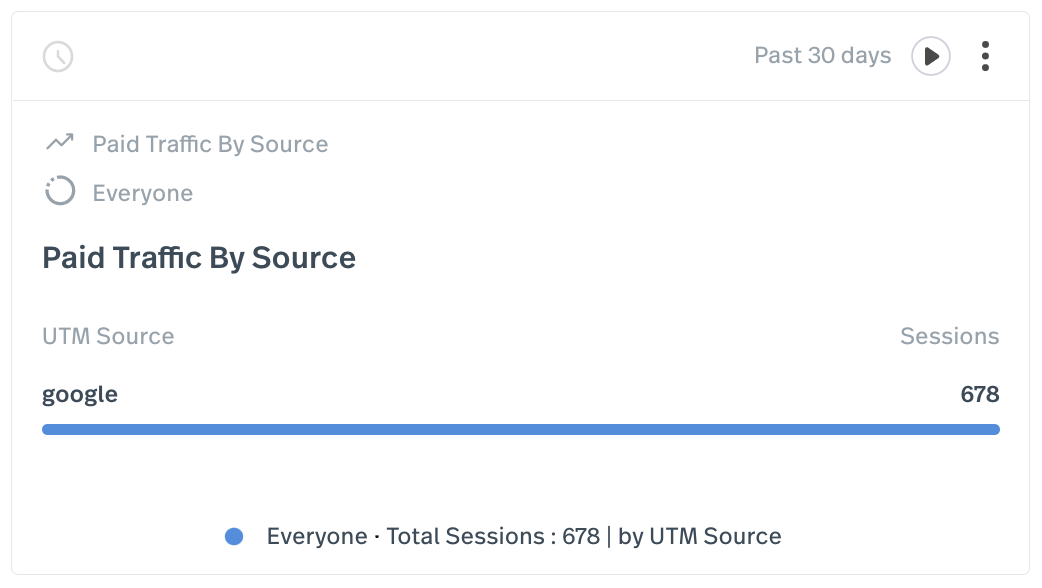
Task: Click the 678 sessions value
Action: pos(979,394)
